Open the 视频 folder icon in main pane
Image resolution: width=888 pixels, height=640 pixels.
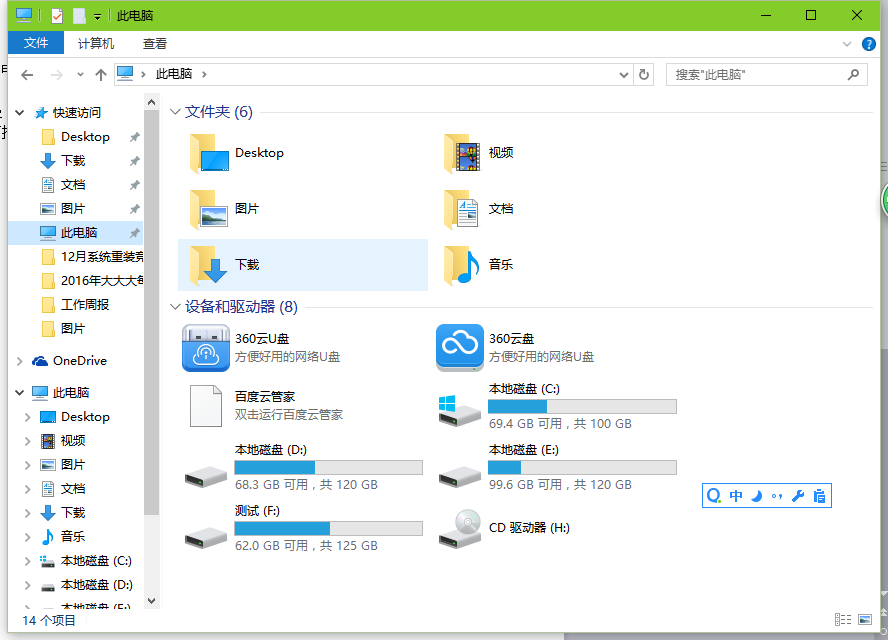coord(463,153)
